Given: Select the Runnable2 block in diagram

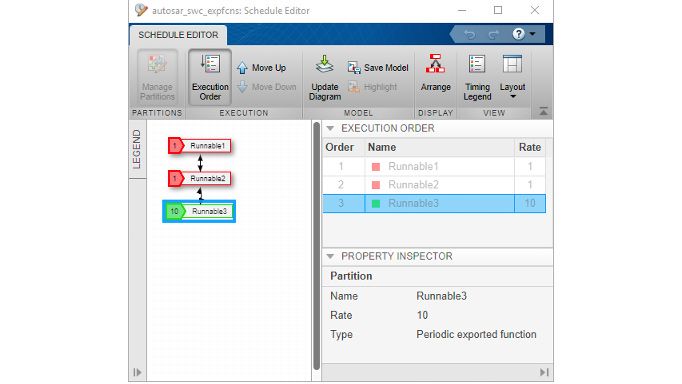Looking at the screenshot, I should [x=200, y=178].
